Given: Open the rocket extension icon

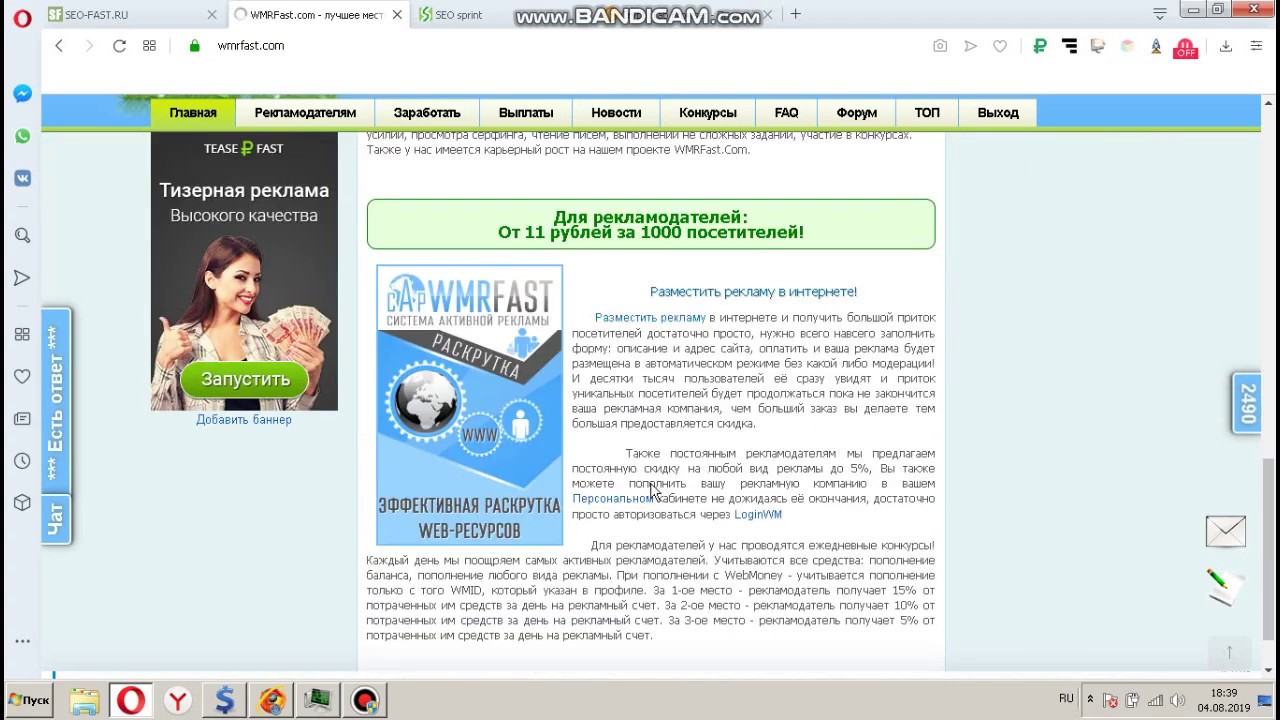Looking at the screenshot, I should point(1156,46).
